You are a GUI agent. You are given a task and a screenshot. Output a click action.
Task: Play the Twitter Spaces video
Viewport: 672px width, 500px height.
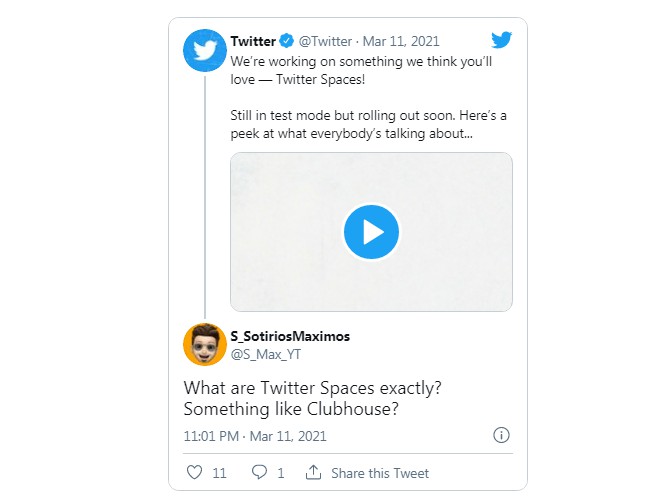371,232
